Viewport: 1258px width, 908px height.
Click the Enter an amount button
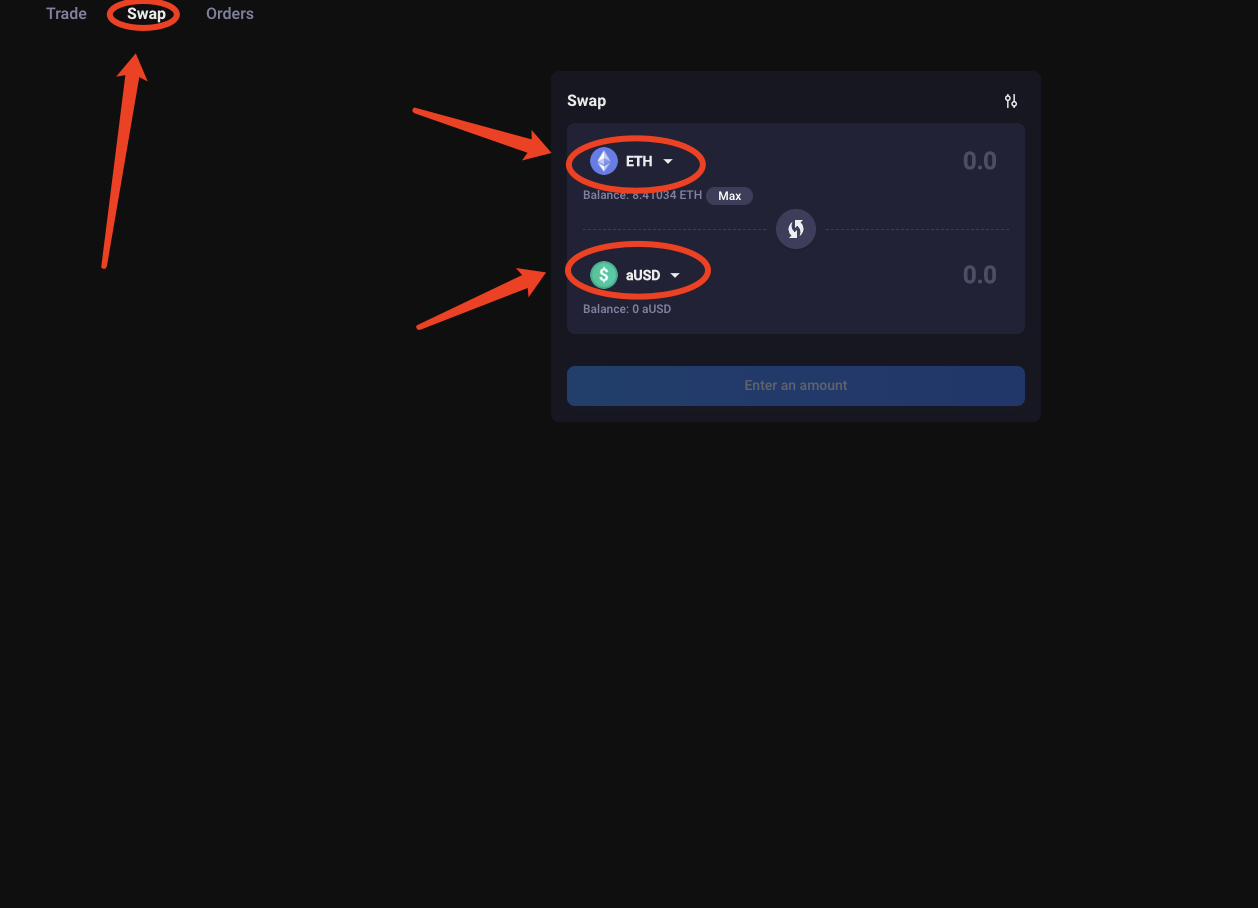pyautogui.click(x=796, y=386)
